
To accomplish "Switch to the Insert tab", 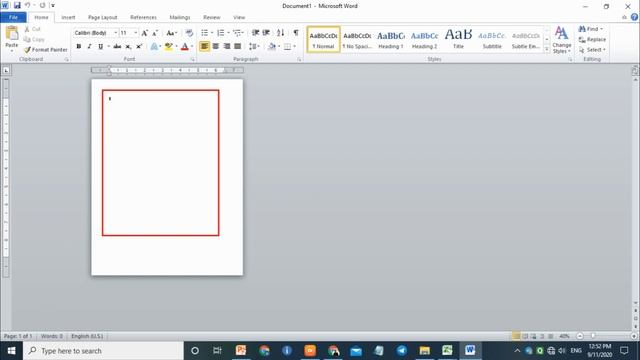I will 68,17.
